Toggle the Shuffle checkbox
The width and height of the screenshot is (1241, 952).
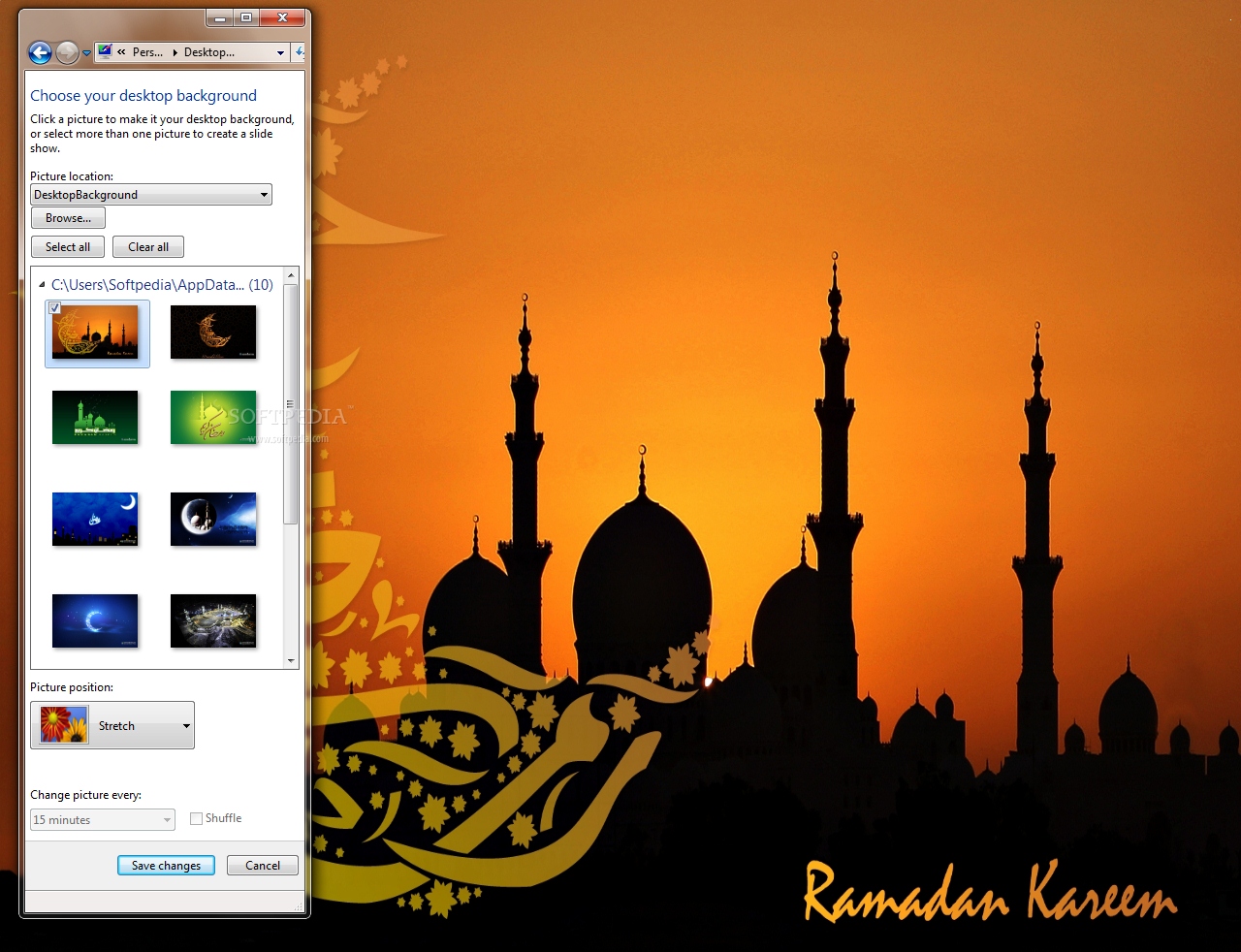[197, 818]
